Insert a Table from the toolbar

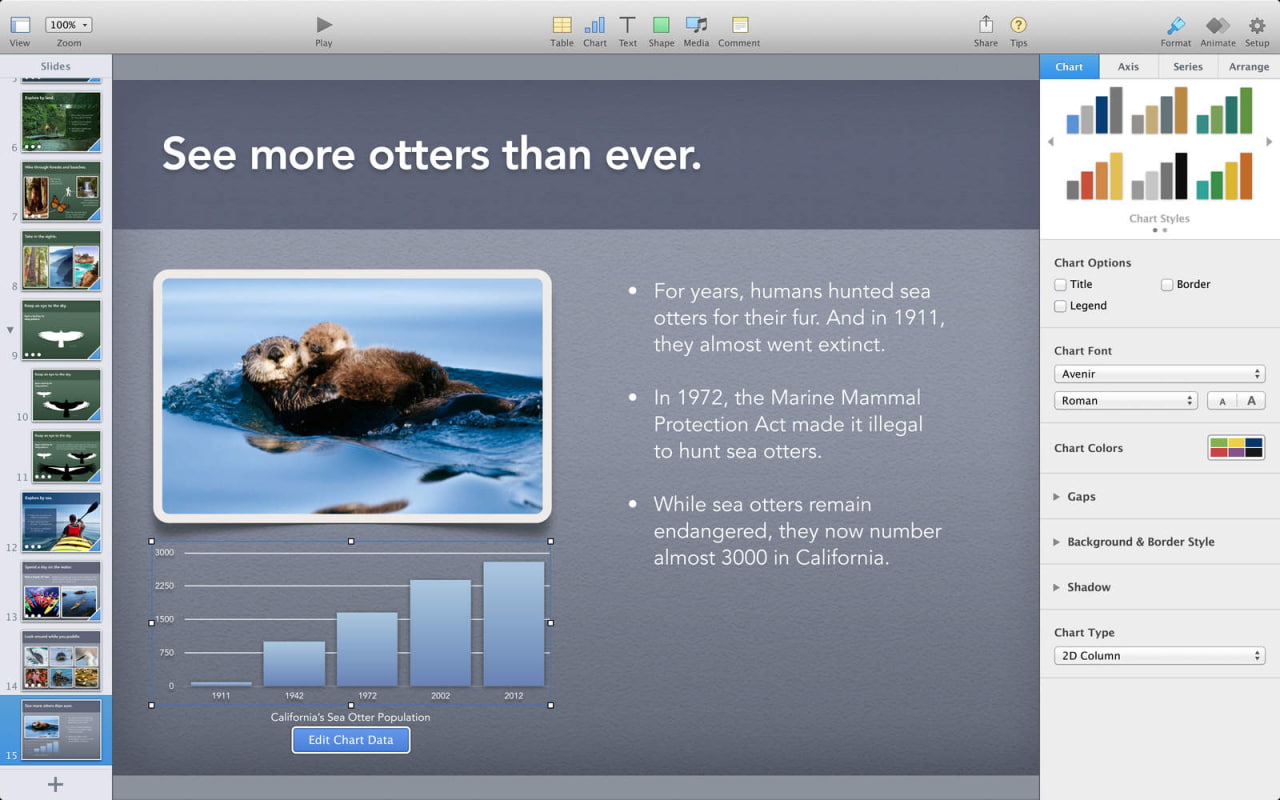(x=562, y=25)
